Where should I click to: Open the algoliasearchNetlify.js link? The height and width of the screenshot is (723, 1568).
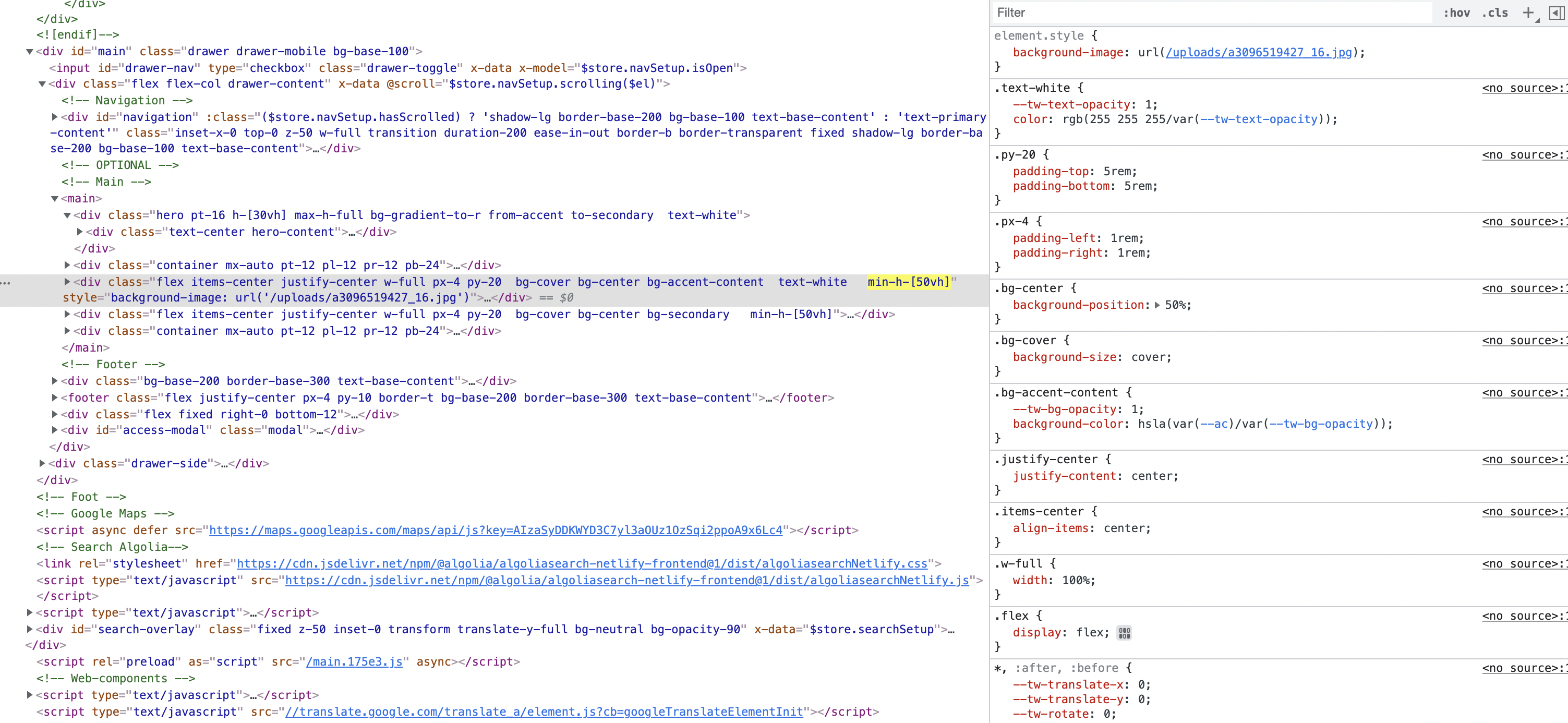(627, 580)
